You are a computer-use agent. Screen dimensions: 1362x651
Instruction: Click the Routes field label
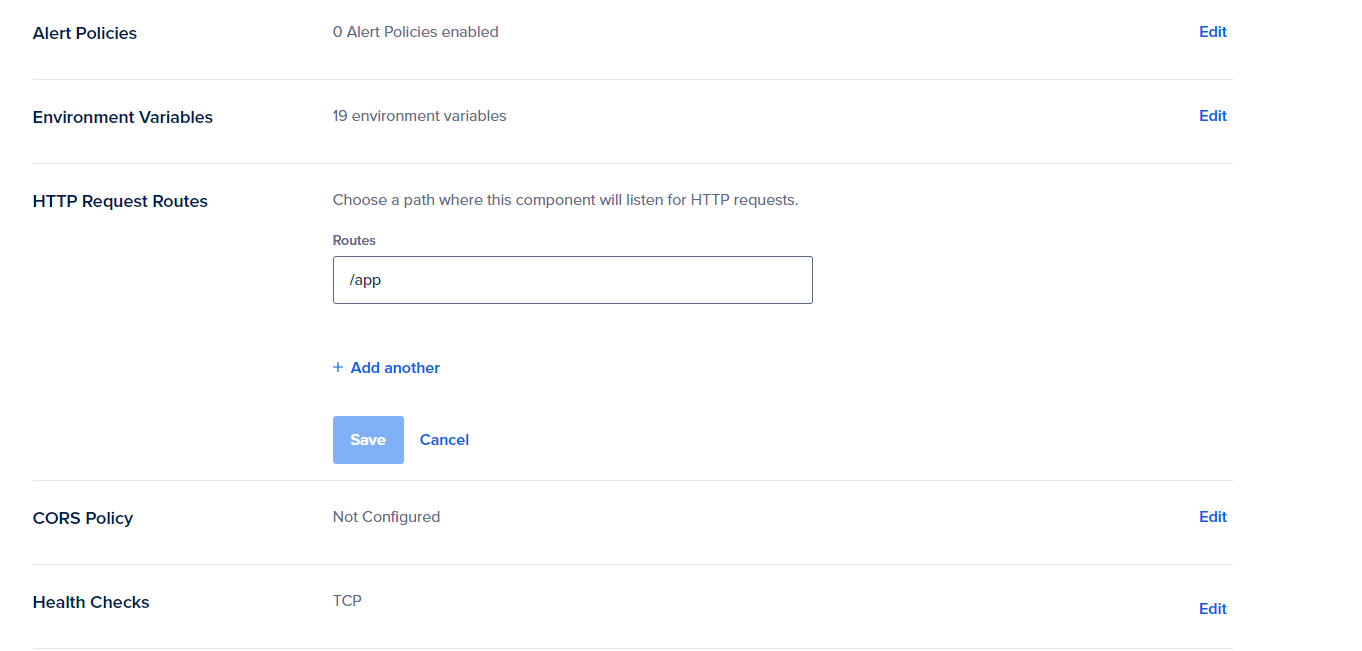pyautogui.click(x=354, y=241)
